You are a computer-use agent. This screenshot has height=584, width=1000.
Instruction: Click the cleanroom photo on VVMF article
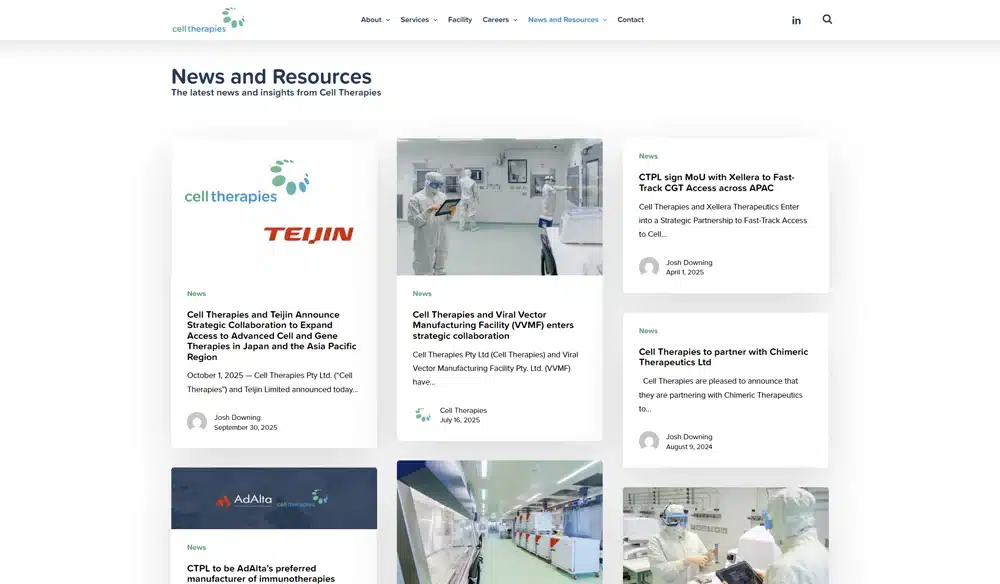point(499,207)
